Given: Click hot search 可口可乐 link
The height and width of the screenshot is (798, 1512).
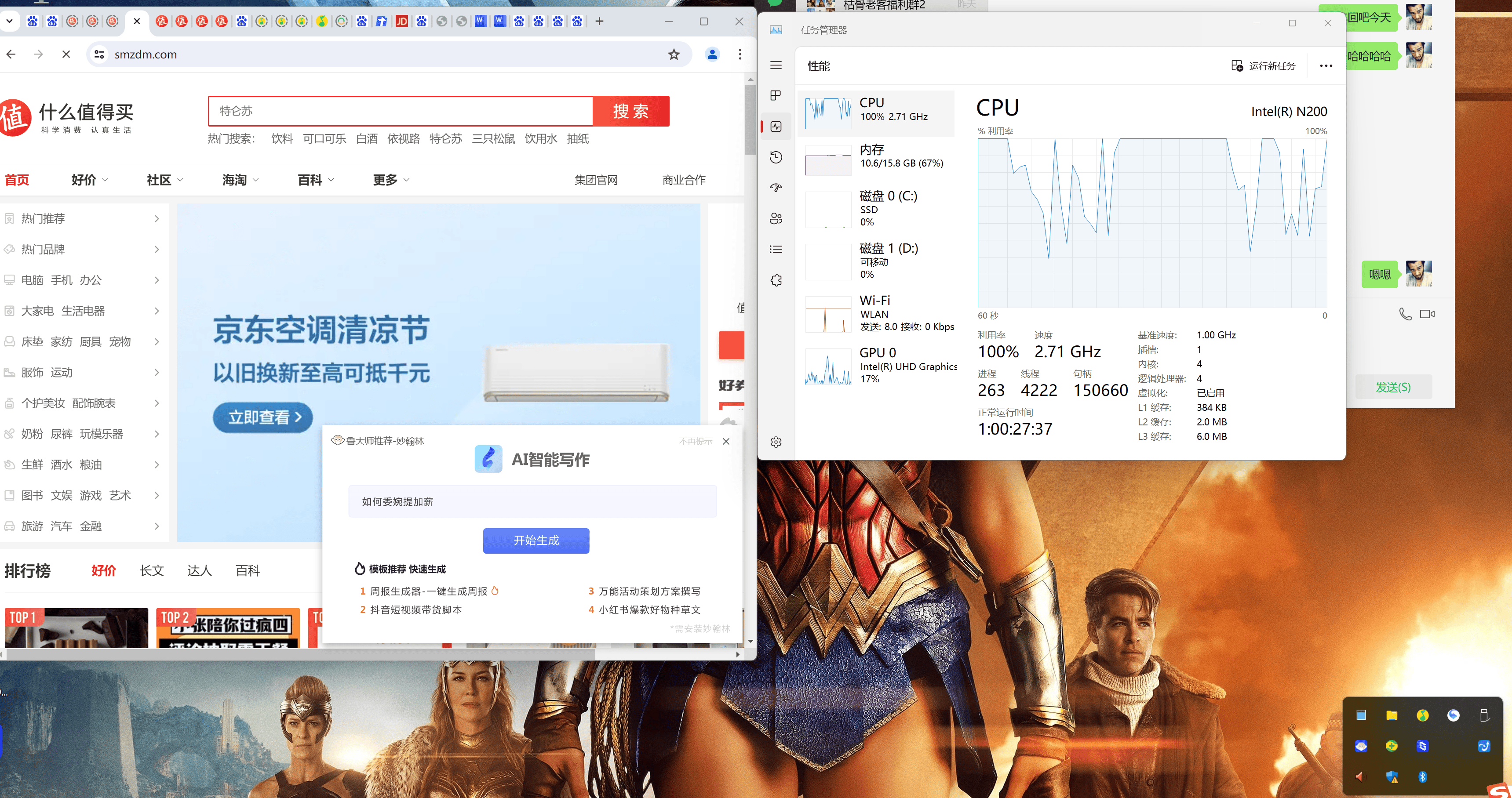Looking at the screenshot, I should 324,139.
